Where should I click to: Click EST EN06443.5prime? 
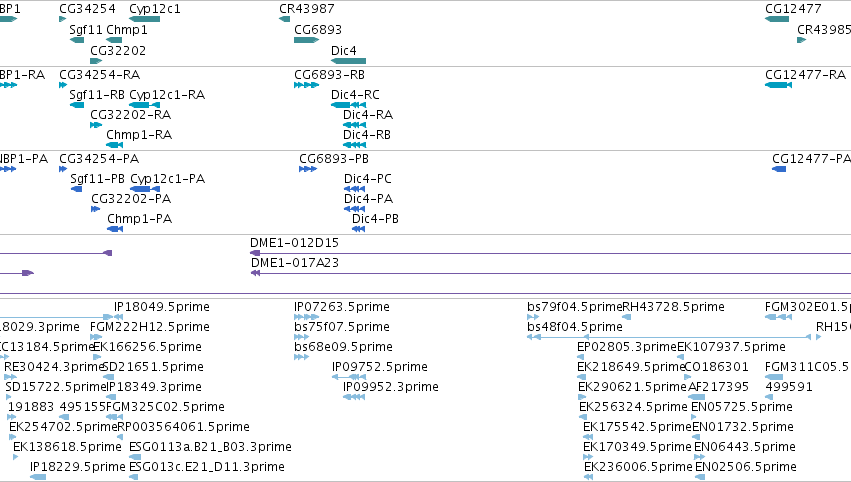[x=745, y=447]
